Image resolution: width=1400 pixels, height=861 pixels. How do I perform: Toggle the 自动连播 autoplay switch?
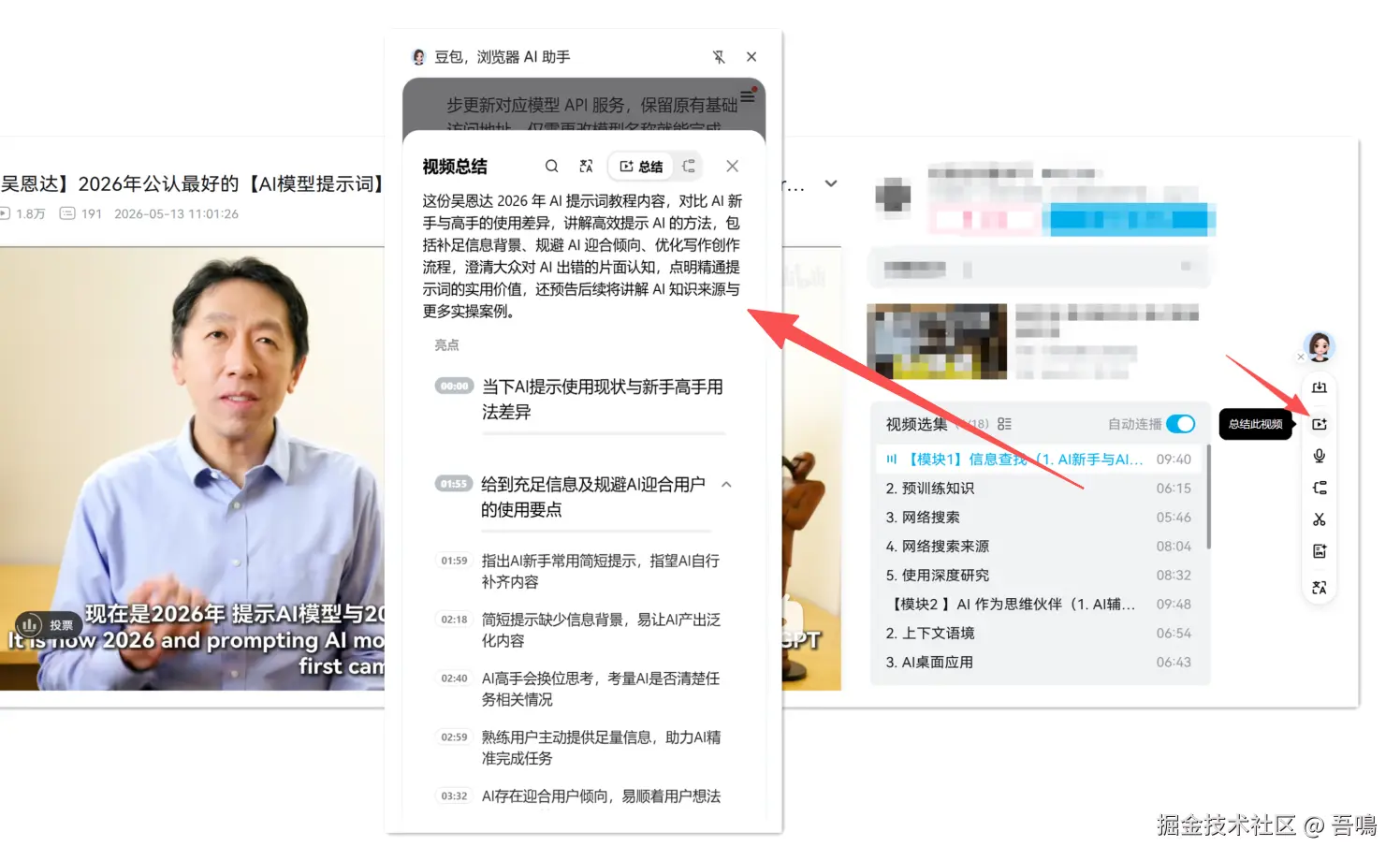coord(1181,424)
